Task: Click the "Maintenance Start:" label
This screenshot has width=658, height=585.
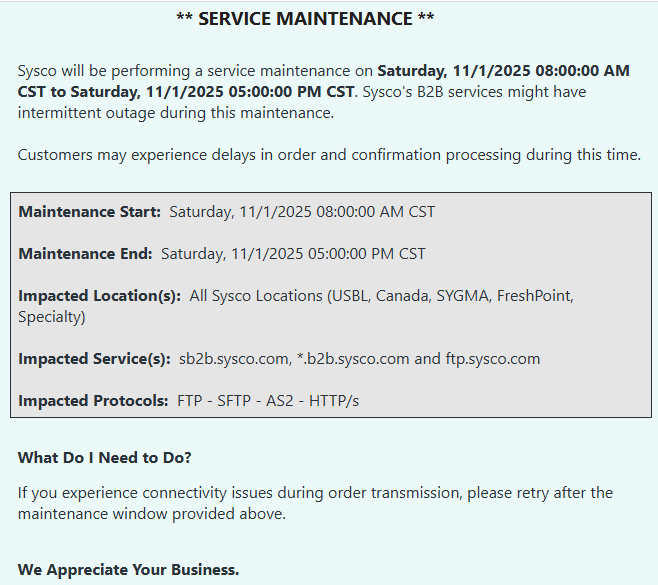Action: (x=89, y=212)
